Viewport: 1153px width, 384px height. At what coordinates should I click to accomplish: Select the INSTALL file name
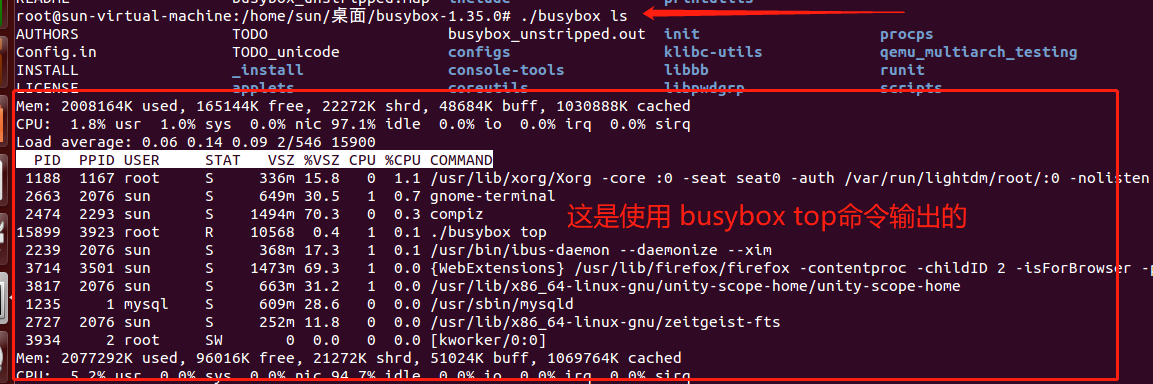(x=47, y=71)
